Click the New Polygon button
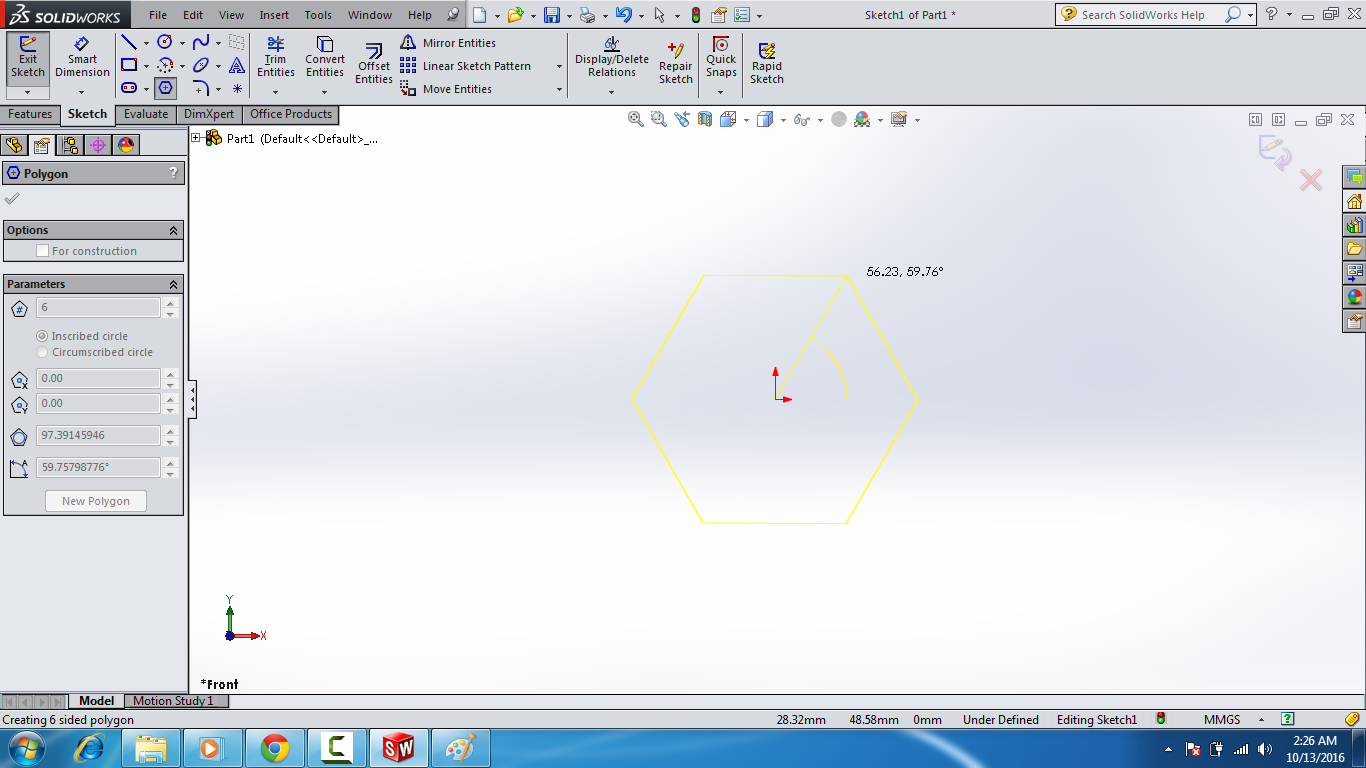Viewport: 1366px width, 768px height. pyautogui.click(x=96, y=501)
